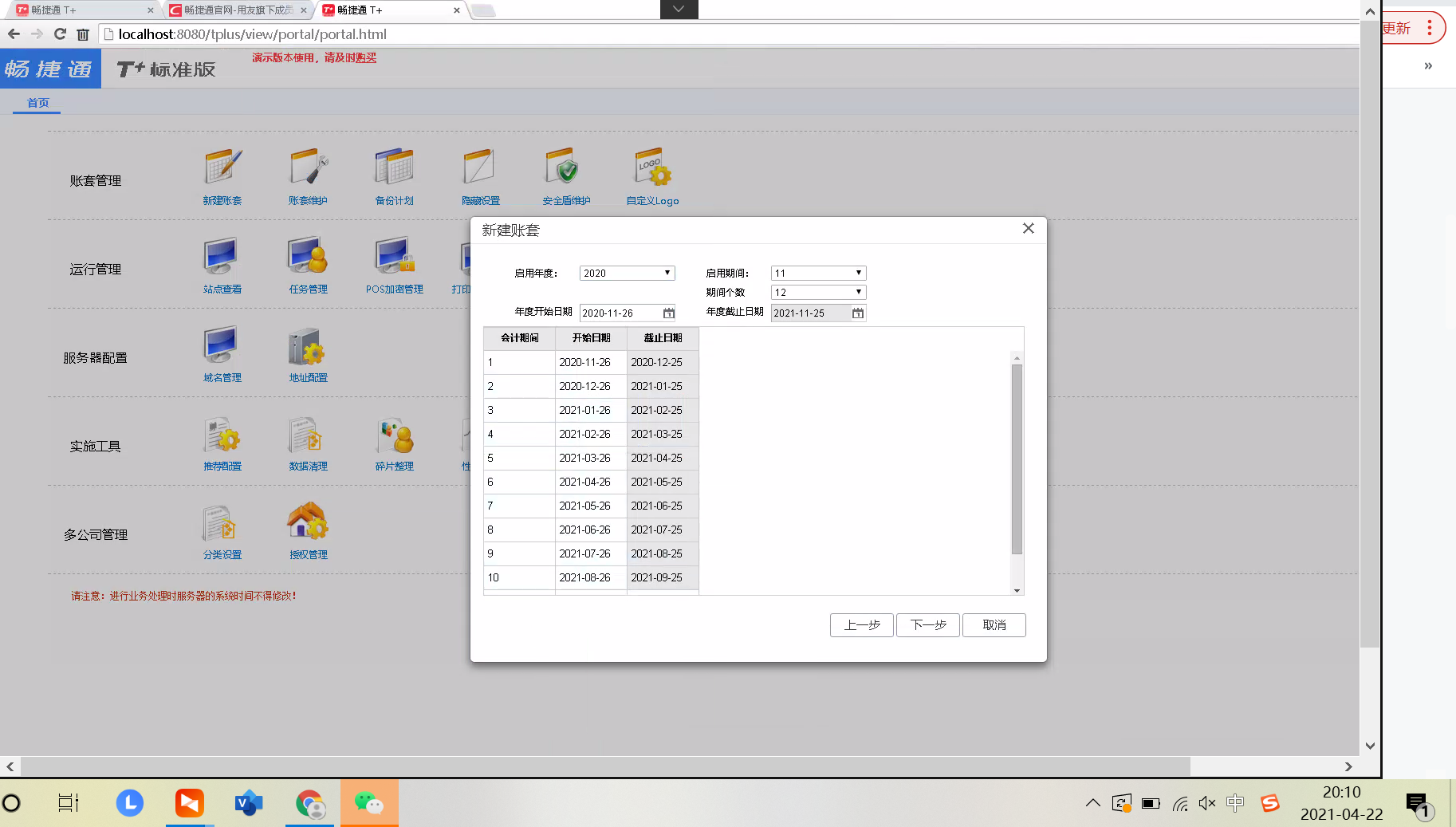
Task: Open the 碎片整理 icon
Action: [x=395, y=434]
